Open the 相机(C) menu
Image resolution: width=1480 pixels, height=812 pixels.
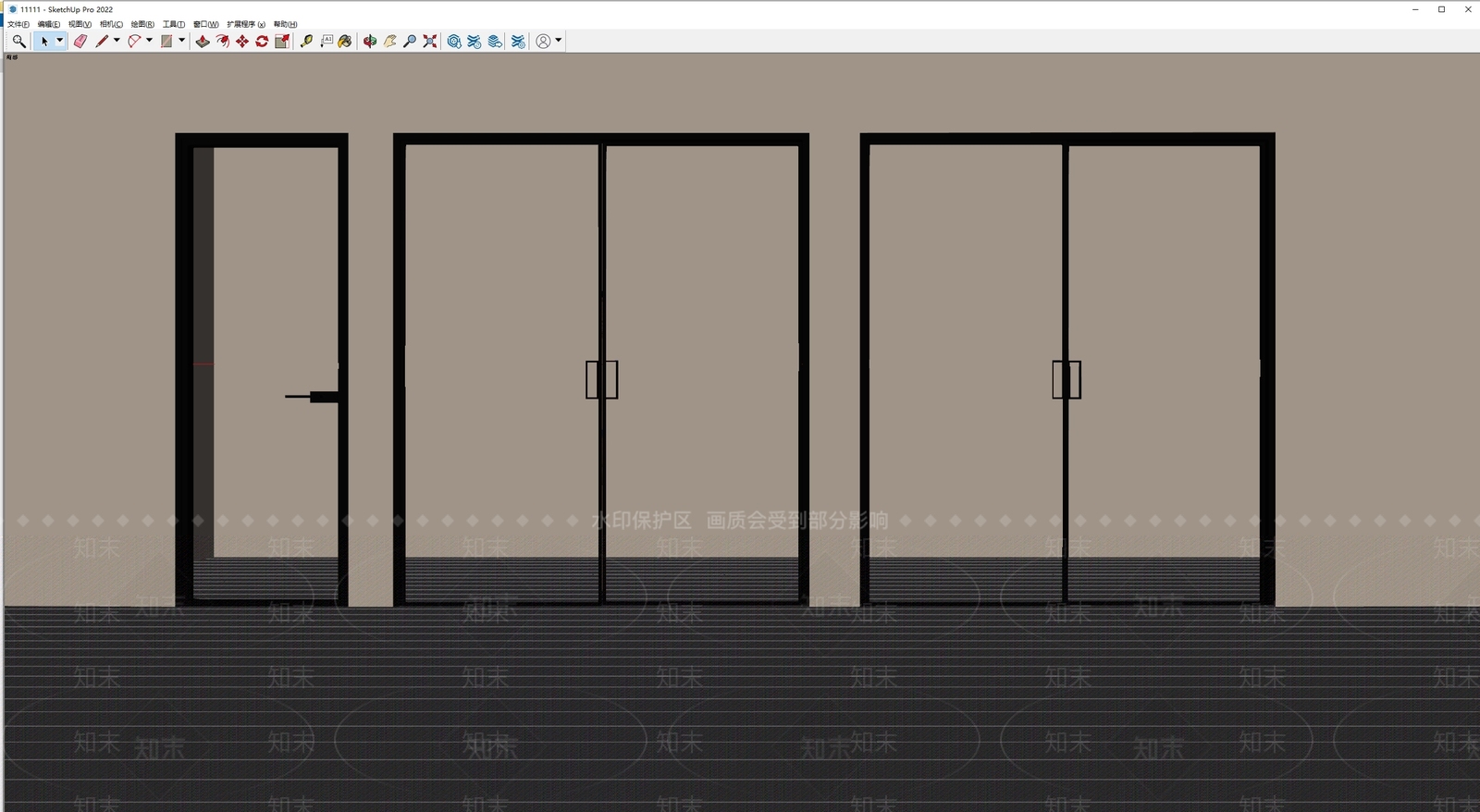111,24
